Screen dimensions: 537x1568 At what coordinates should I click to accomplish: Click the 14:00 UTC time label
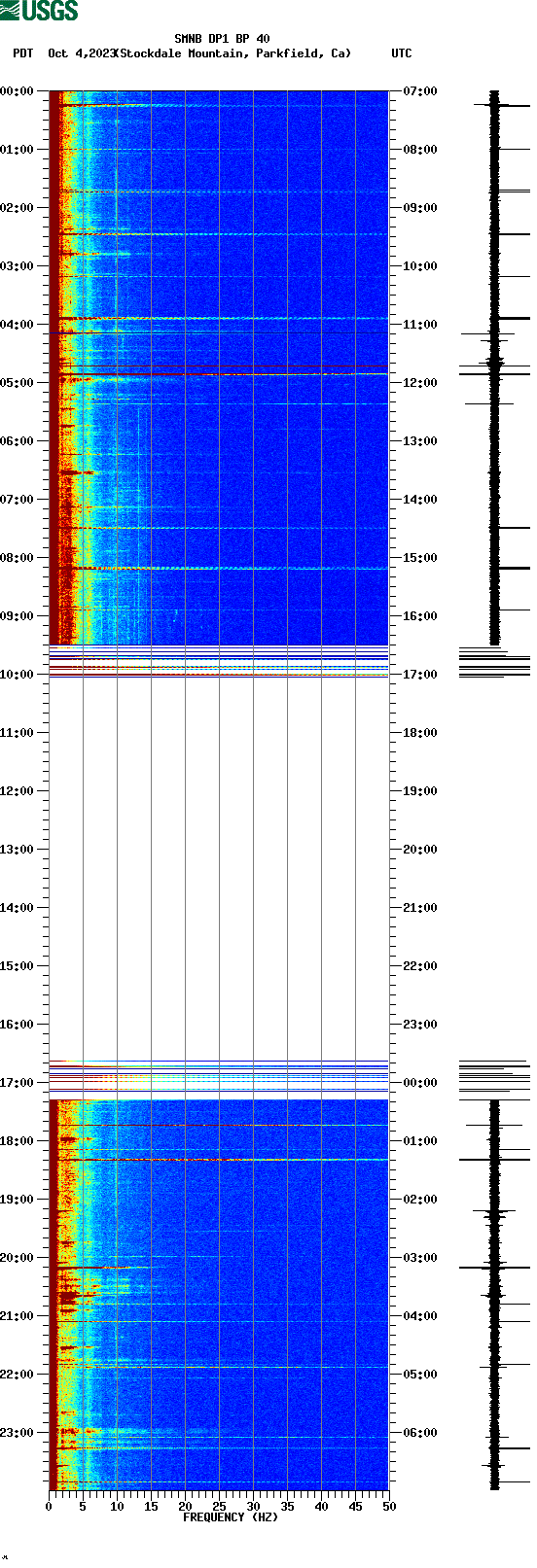[420, 500]
